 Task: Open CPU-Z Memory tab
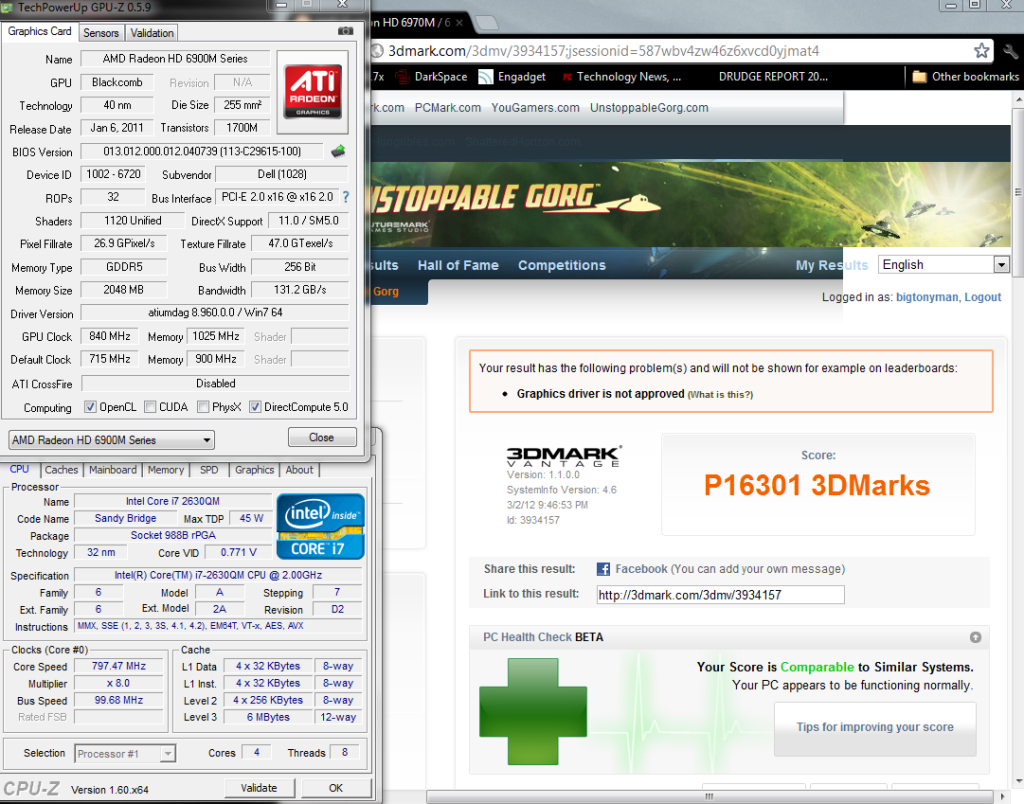(166, 470)
